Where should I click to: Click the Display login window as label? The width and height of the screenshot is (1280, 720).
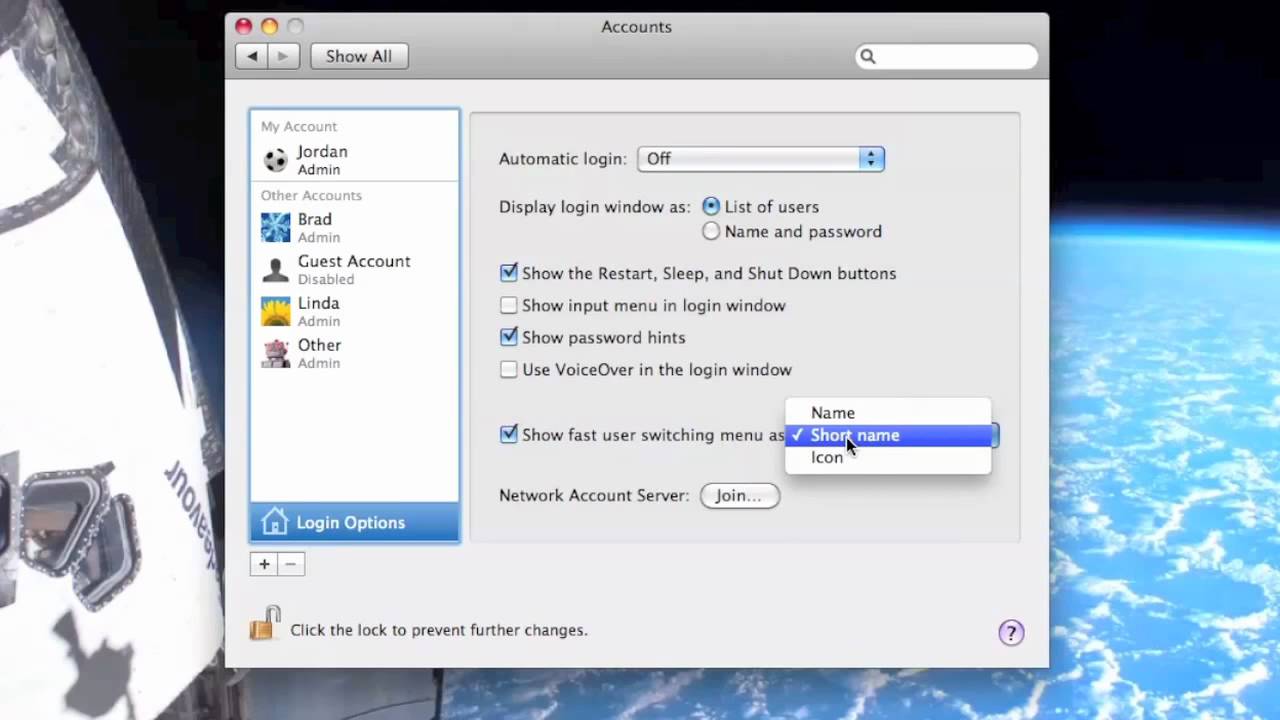(595, 207)
